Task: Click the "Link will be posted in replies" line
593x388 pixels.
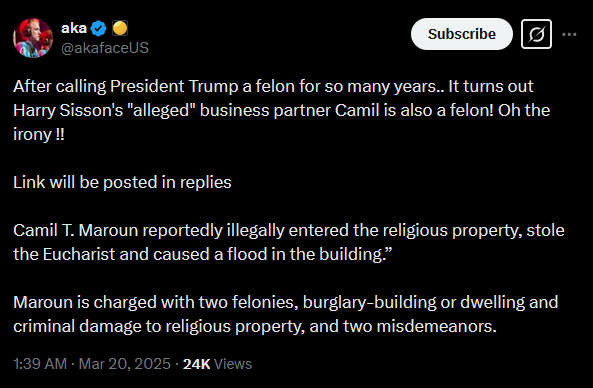Action: (122, 182)
